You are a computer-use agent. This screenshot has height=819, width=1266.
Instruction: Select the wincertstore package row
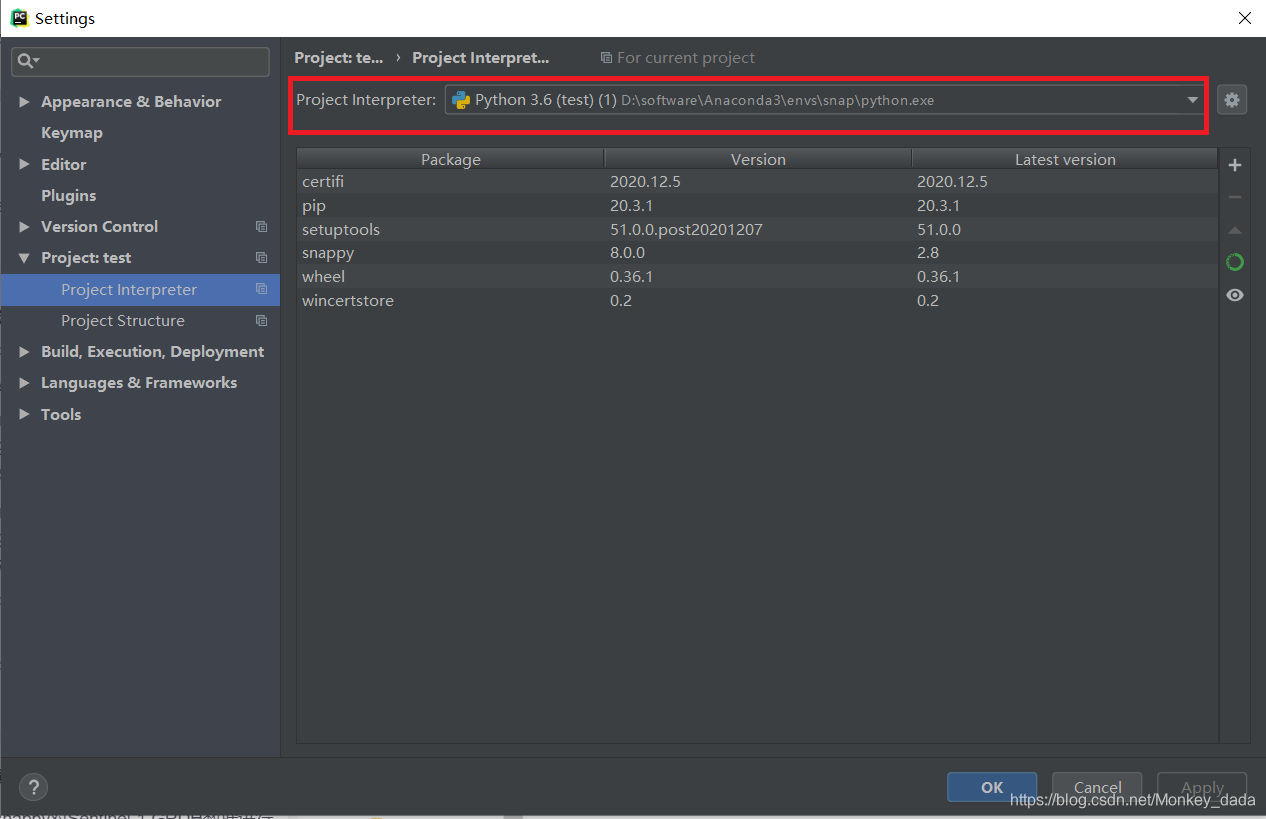pyautogui.click(x=757, y=301)
